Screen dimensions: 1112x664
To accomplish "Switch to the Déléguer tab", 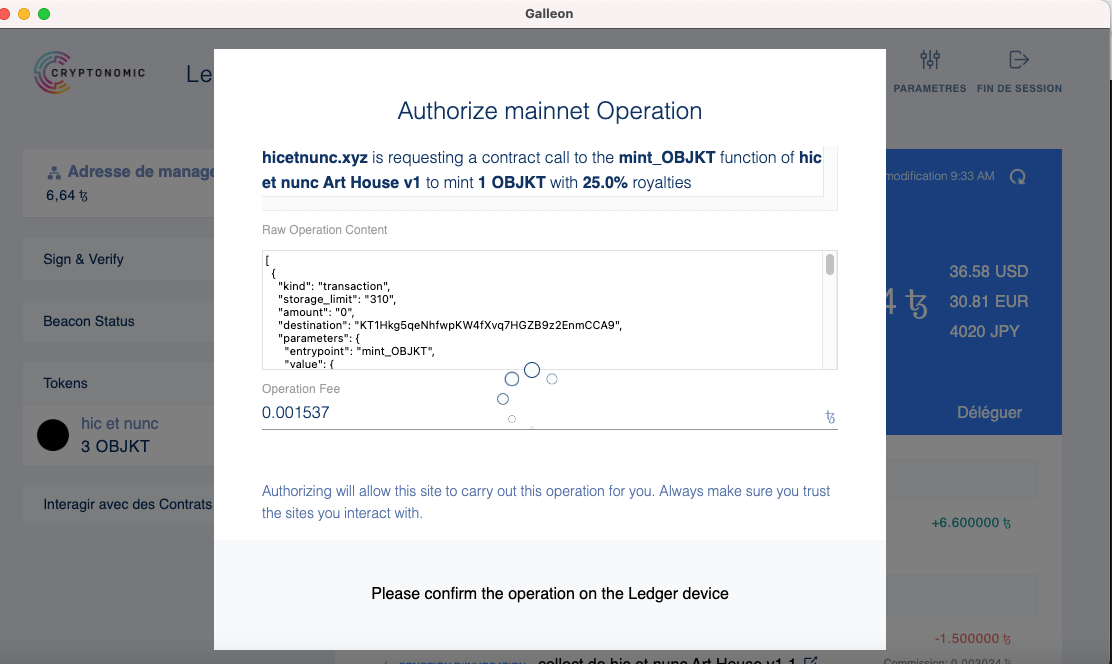I will (x=989, y=412).
